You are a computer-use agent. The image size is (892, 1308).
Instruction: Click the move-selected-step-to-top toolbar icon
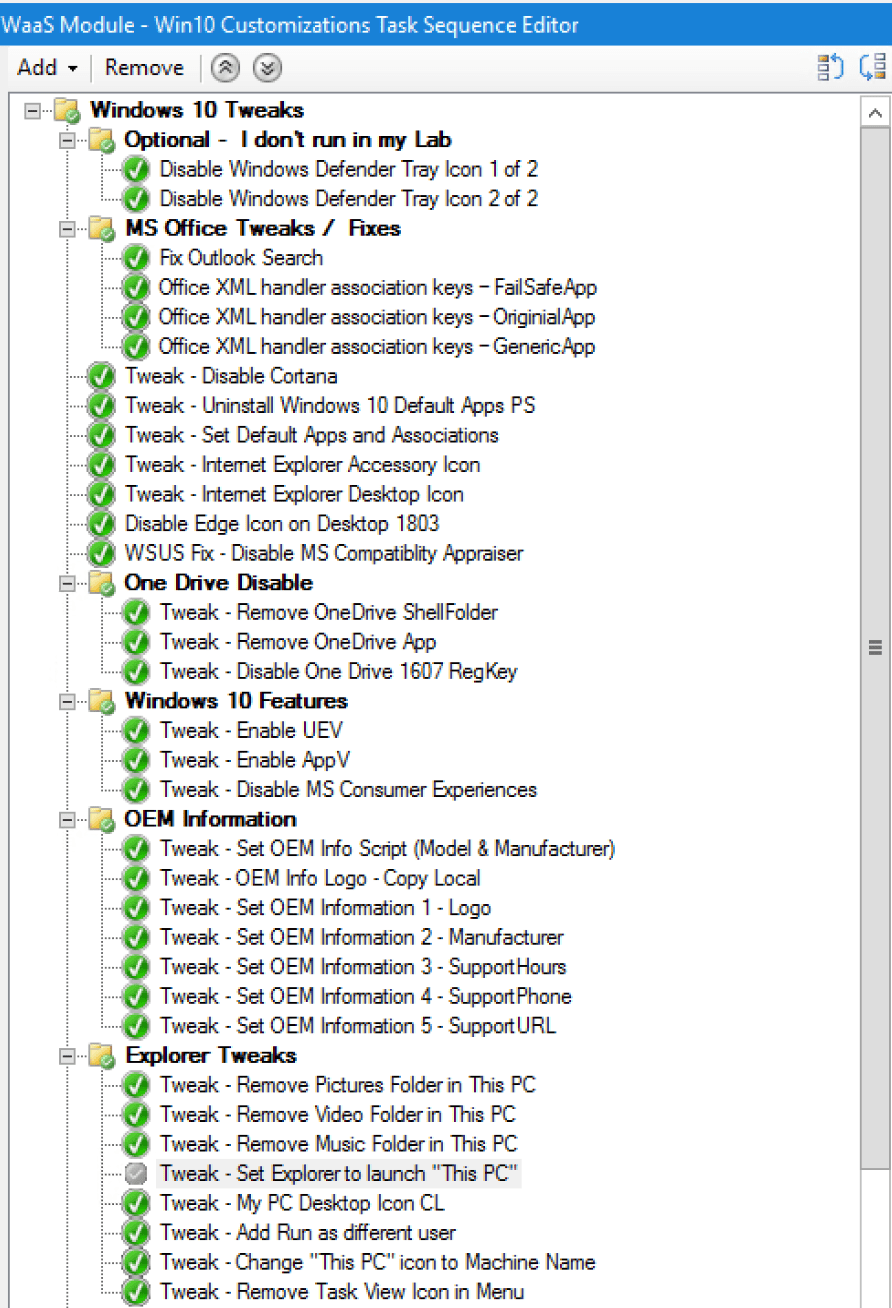(830, 67)
